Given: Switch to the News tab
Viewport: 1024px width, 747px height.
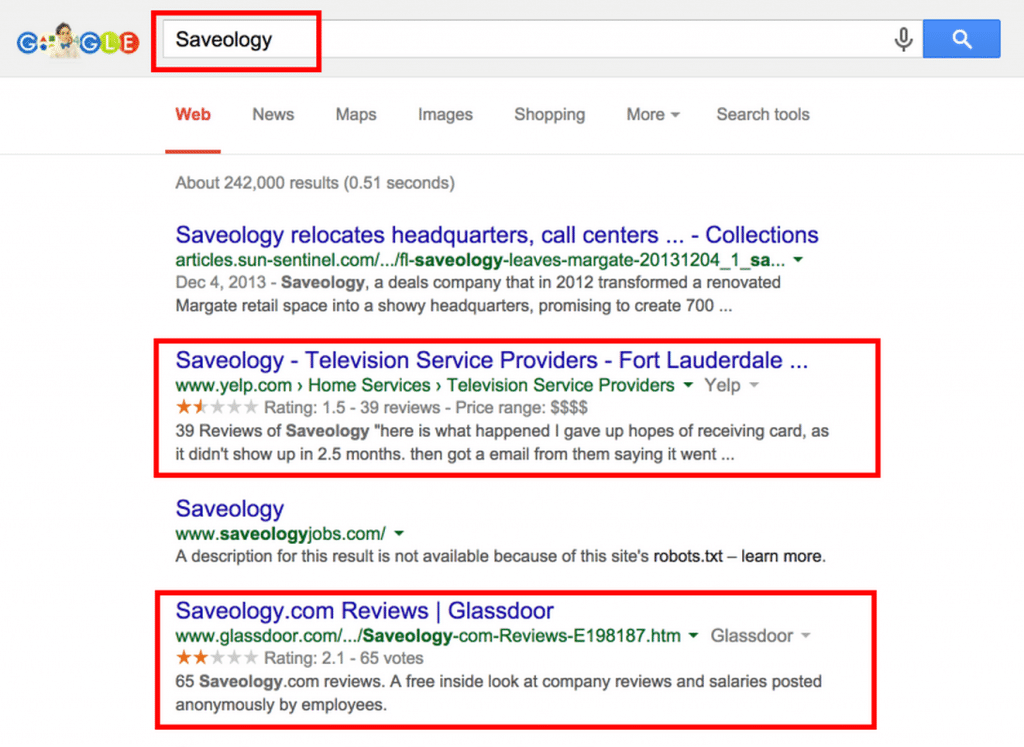Looking at the screenshot, I should click(273, 114).
